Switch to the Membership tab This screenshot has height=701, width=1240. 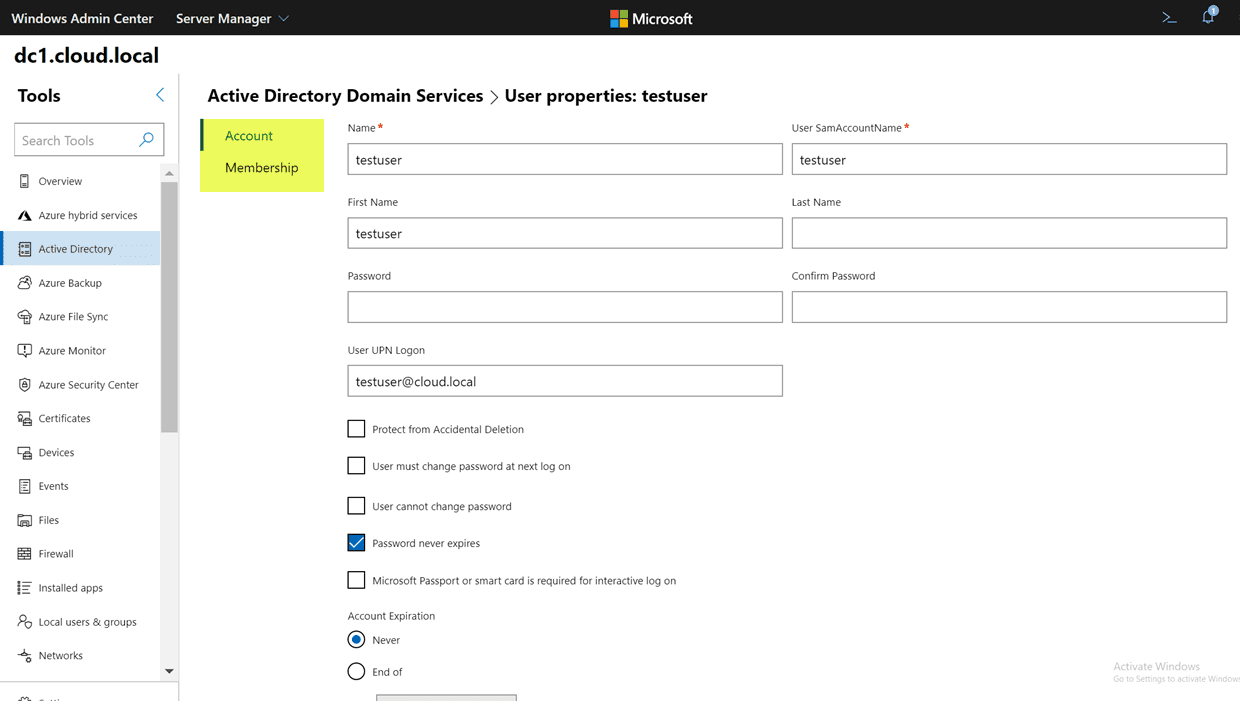pyautogui.click(x=261, y=167)
